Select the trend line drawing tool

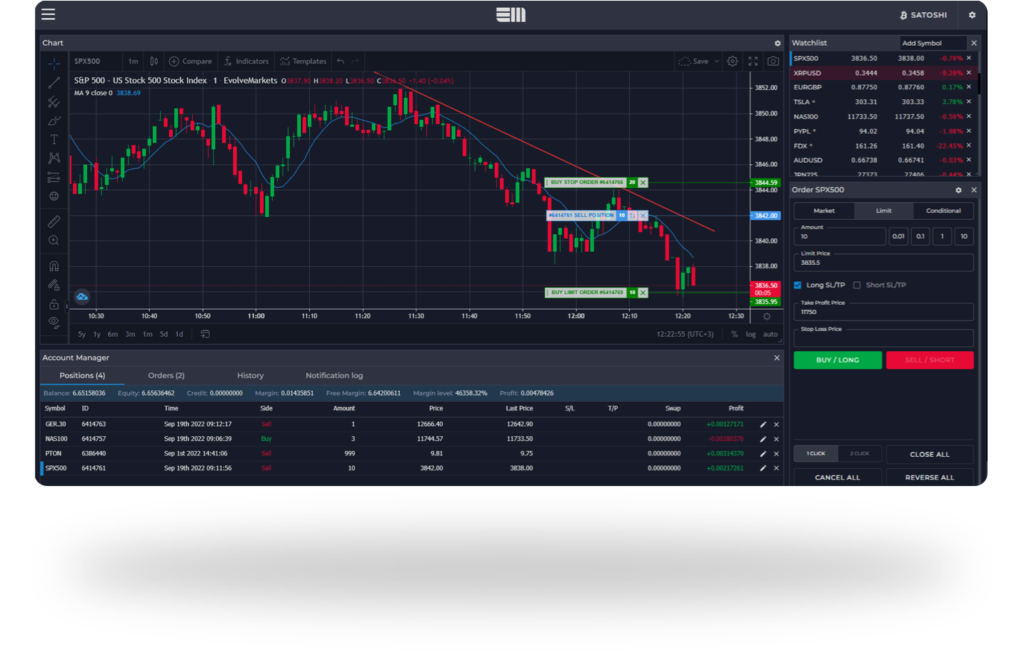(x=54, y=83)
